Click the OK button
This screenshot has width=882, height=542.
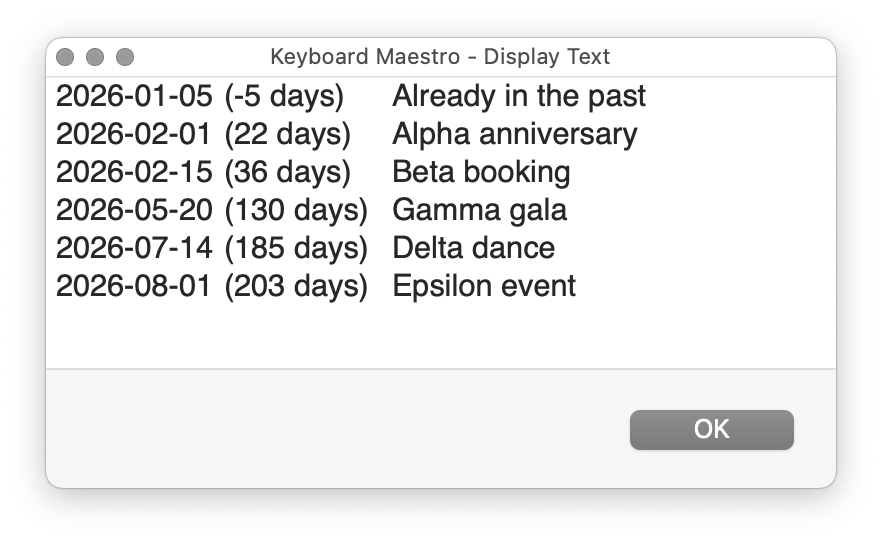click(711, 429)
